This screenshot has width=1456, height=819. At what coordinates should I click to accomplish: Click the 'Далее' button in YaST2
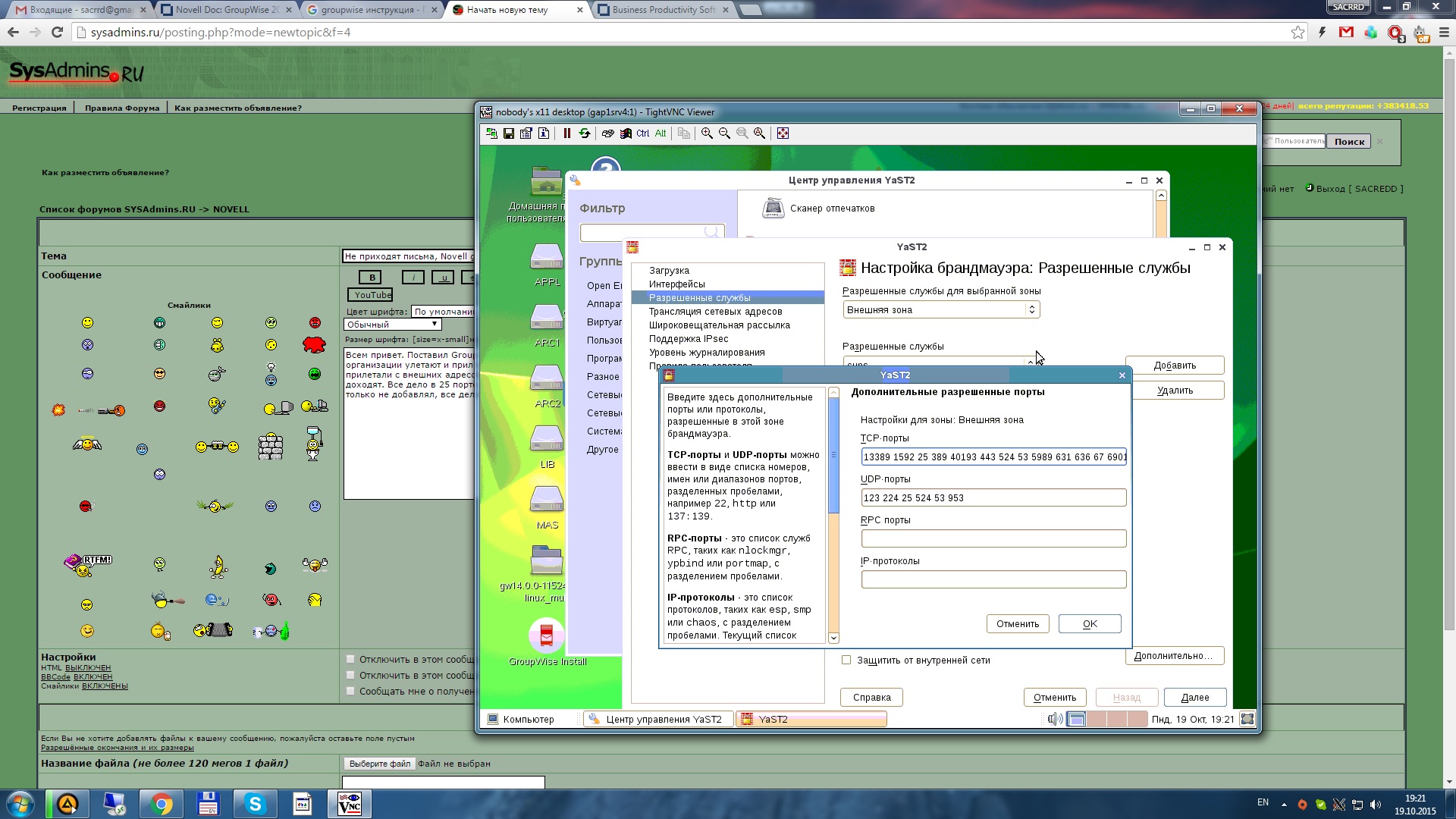(1195, 698)
